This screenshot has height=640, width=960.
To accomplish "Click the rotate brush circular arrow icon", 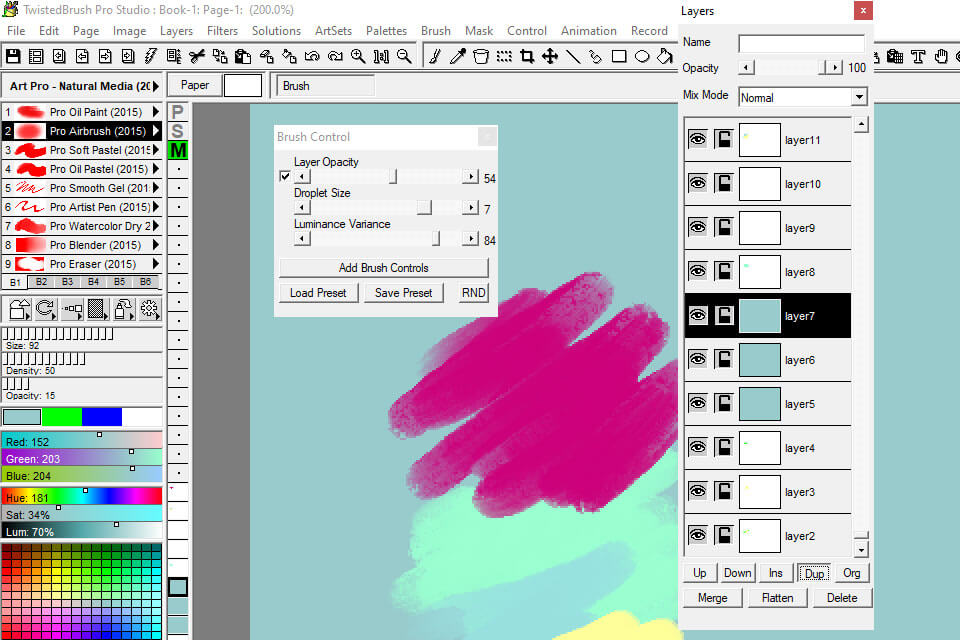I will (x=46, y=309).
